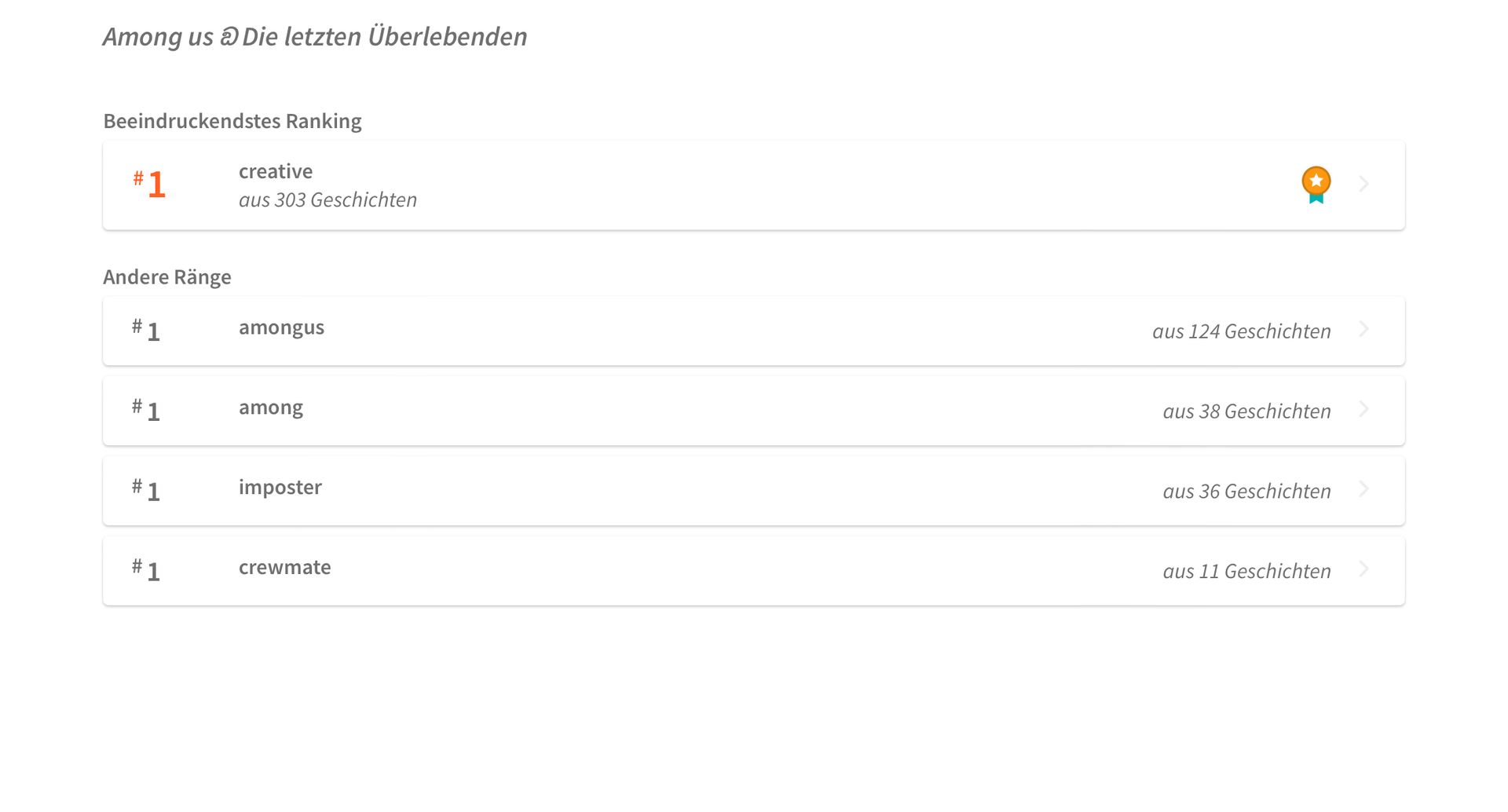Click the #1 rank in crewmate row
The width and height of the screenshot is (1508, 812).
pos(146,570)
